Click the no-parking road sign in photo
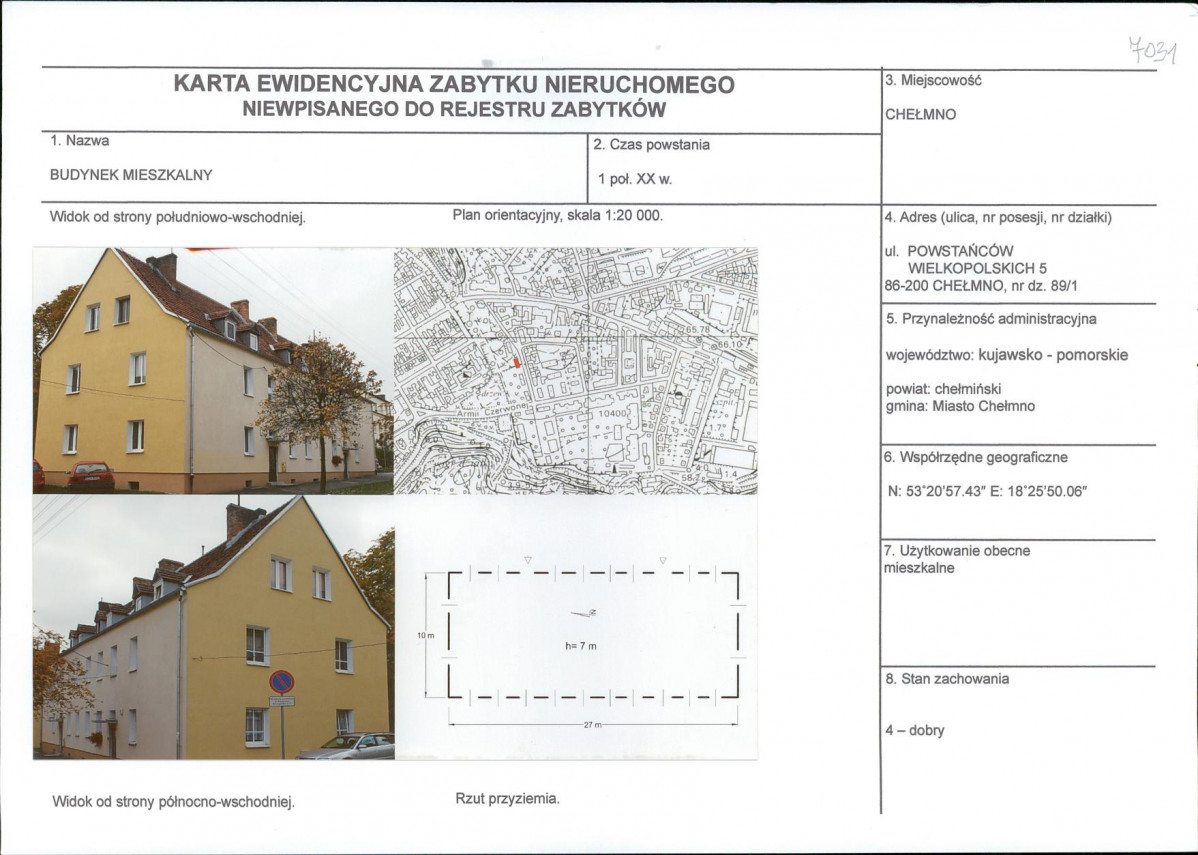Viewport: 1198px width, 855px height. click(x=281, y=682)
